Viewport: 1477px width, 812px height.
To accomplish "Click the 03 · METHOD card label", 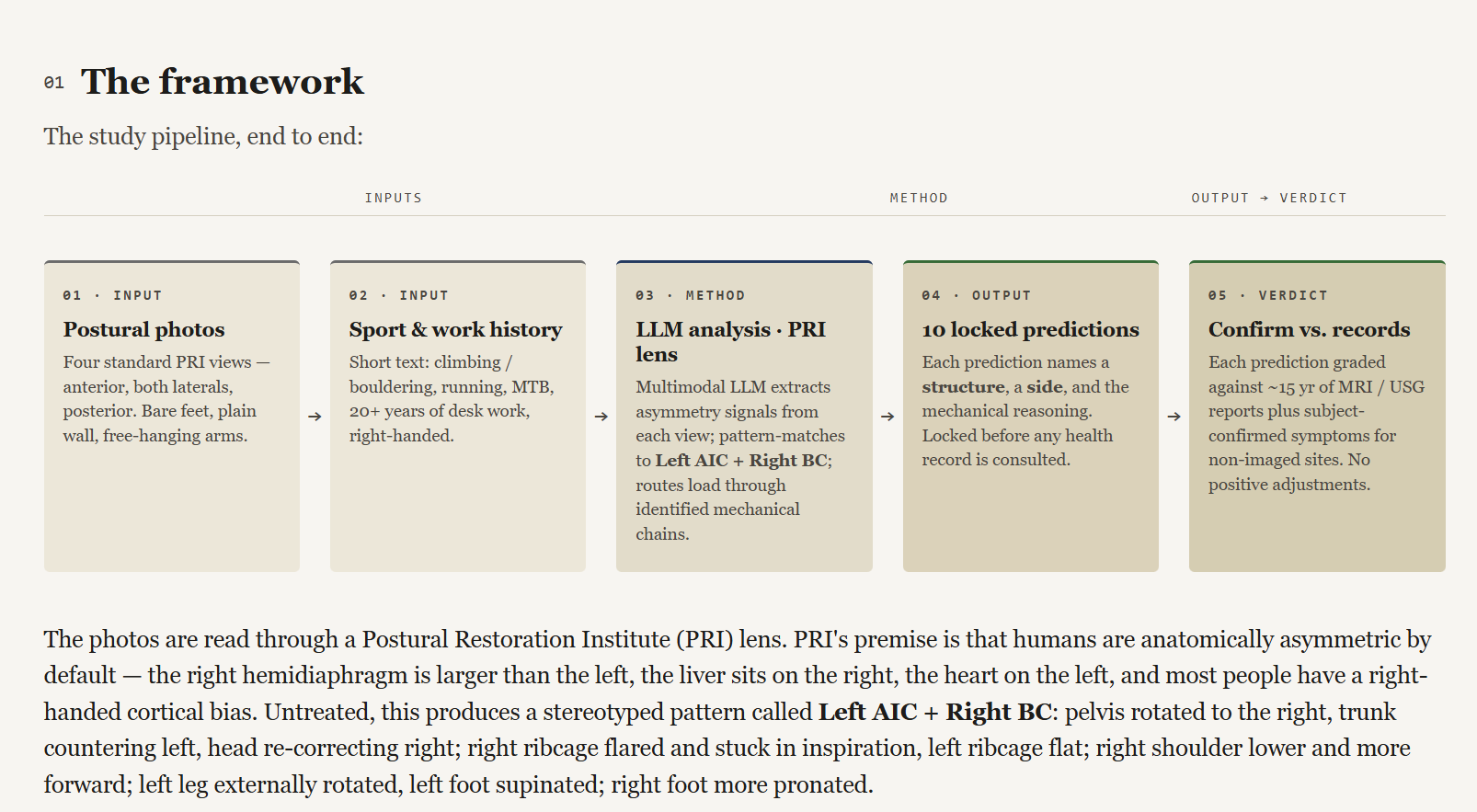I will click(x=691, y=295).
